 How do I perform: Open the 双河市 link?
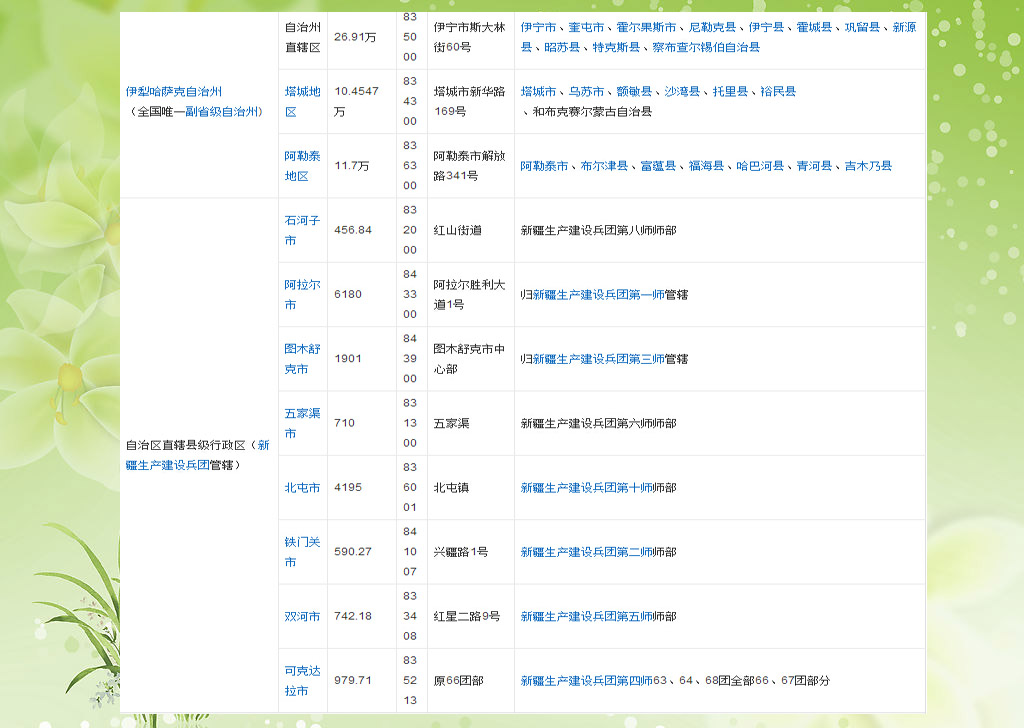point(302,616)
